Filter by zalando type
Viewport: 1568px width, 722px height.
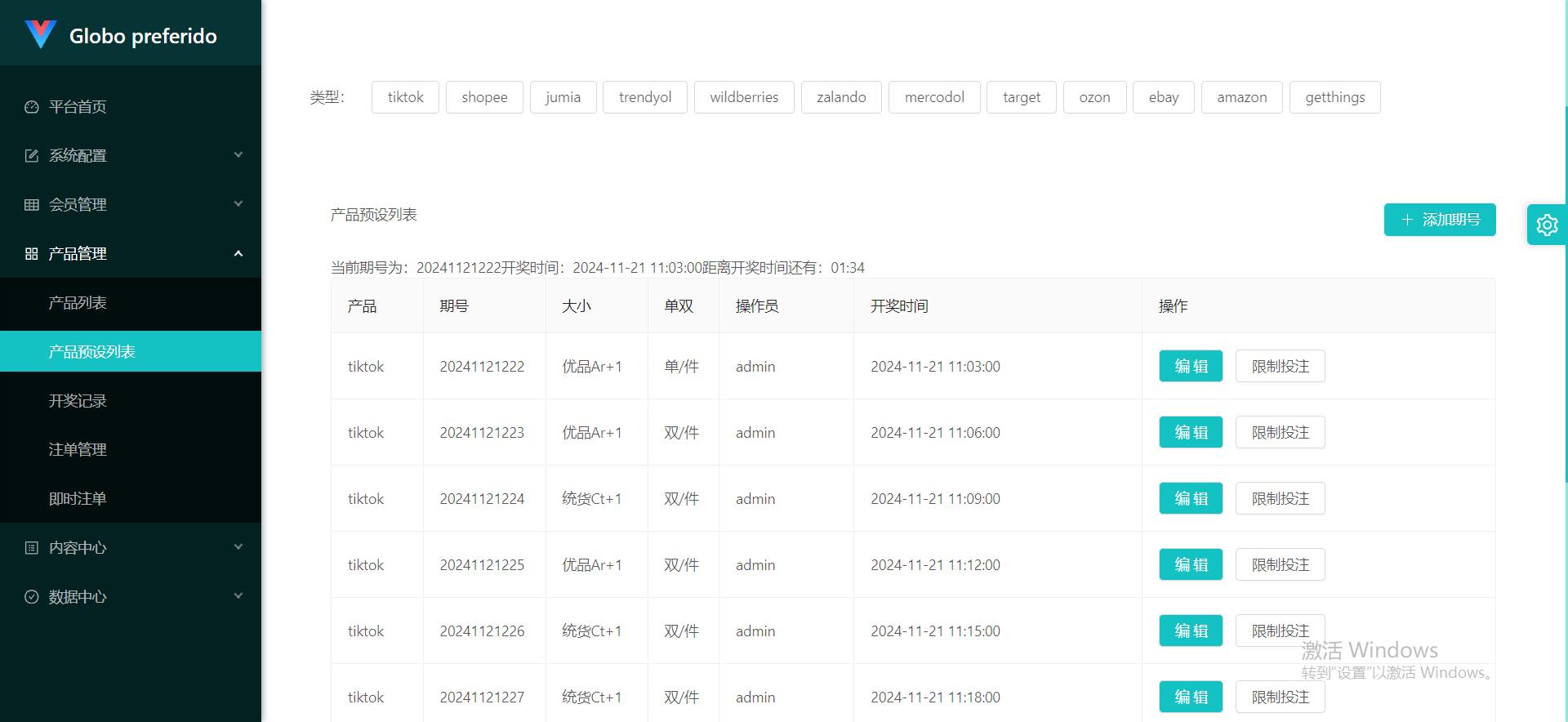[x=841, y=97]
